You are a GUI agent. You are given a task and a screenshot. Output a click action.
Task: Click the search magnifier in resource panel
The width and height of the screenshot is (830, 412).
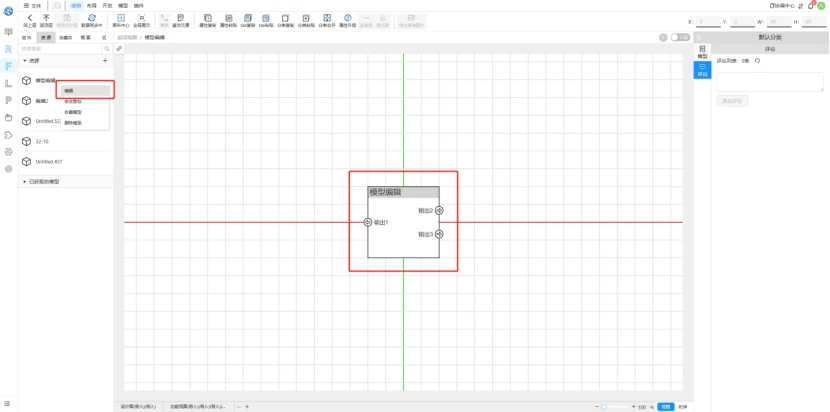coord(107,49)
